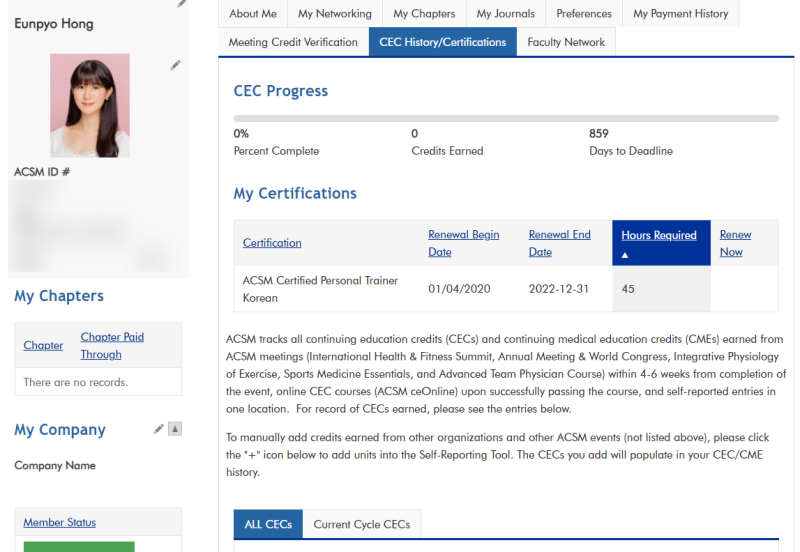800x552 pixels.
Task: Click the My Certifications heading
Action: pyautogui.click(x=295, y=193)
